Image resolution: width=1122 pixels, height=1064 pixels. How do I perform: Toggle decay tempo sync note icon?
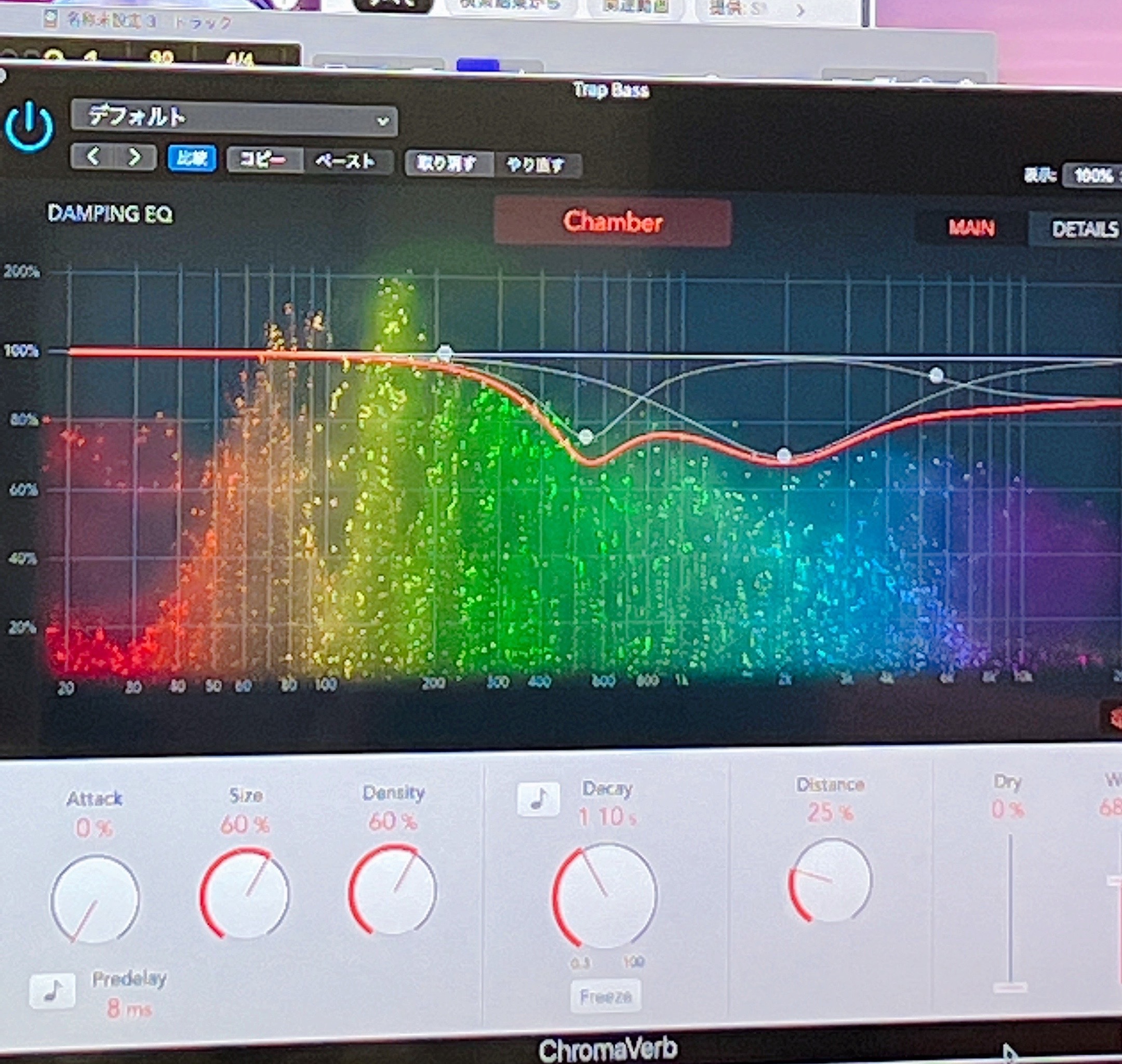point(538,799)
